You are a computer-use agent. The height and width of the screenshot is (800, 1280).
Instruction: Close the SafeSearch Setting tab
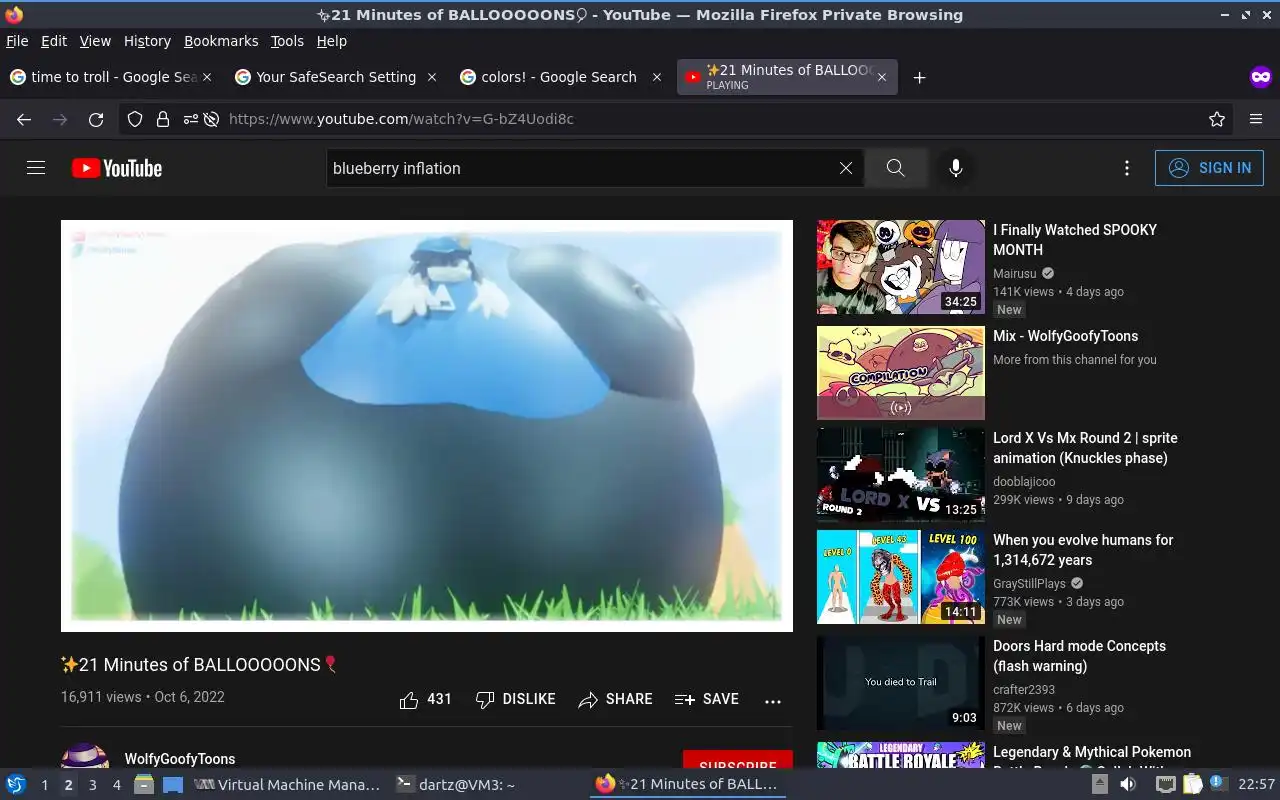point(432,77)
